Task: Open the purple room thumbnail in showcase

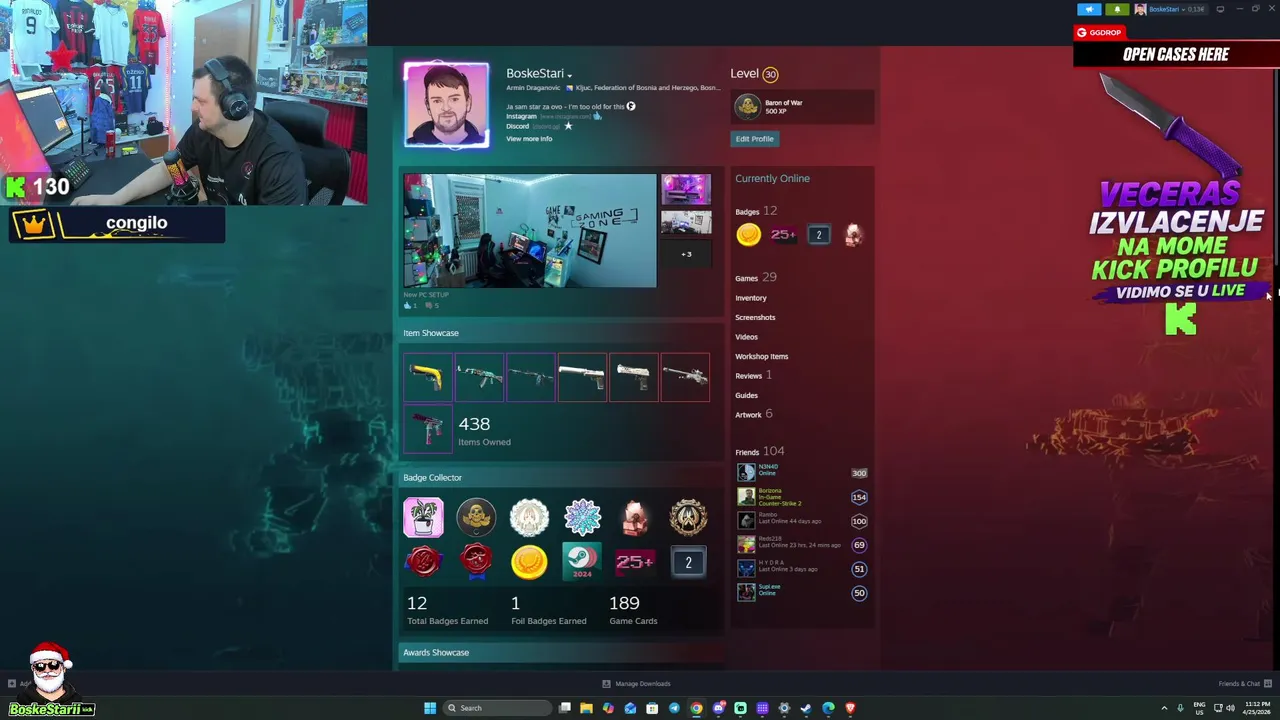Action: [x=686, y=189]
